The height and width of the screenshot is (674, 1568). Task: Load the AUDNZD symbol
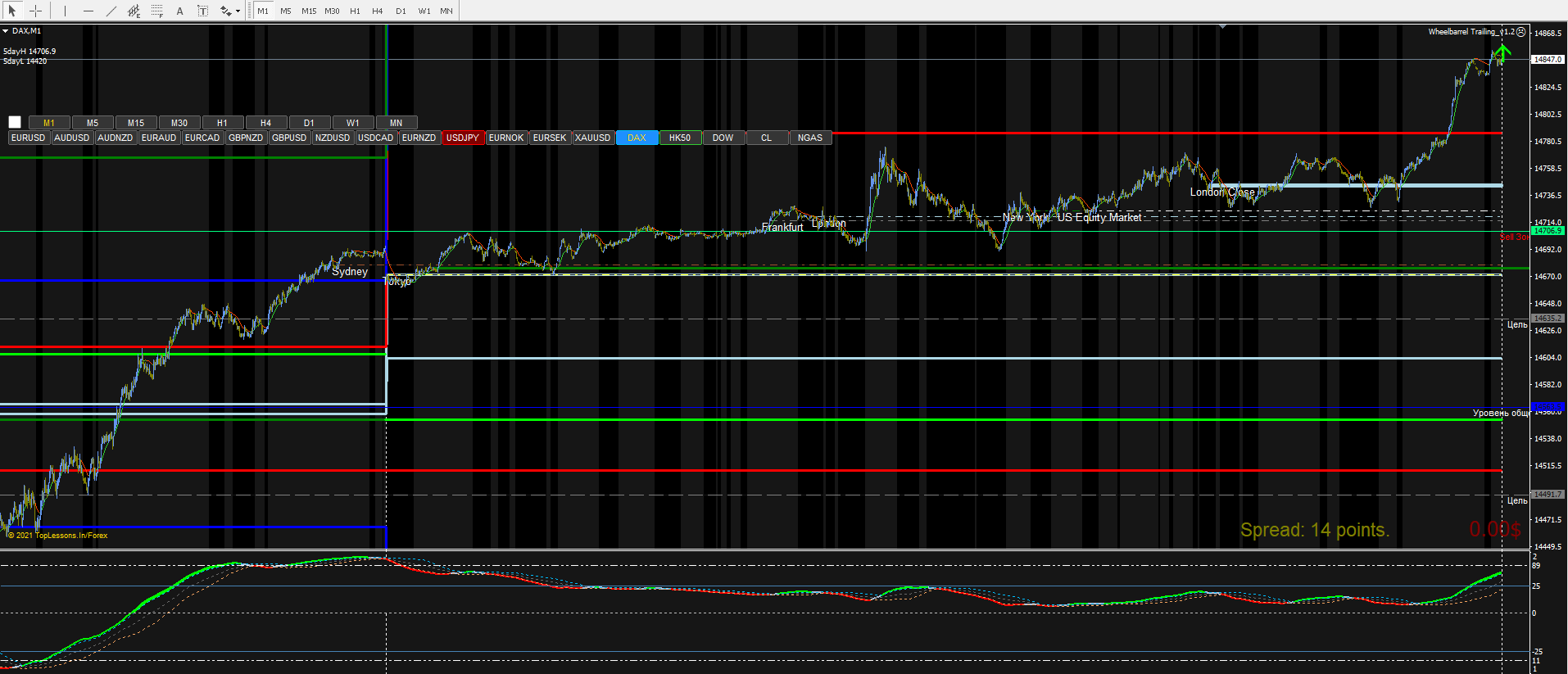coord(116,138)
